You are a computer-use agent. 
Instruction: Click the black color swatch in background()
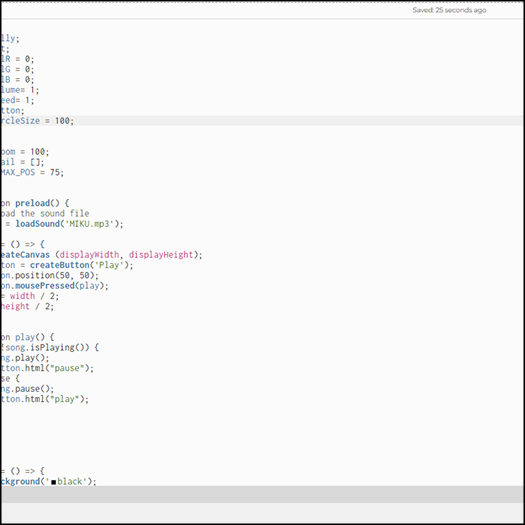tap(54, 482)
